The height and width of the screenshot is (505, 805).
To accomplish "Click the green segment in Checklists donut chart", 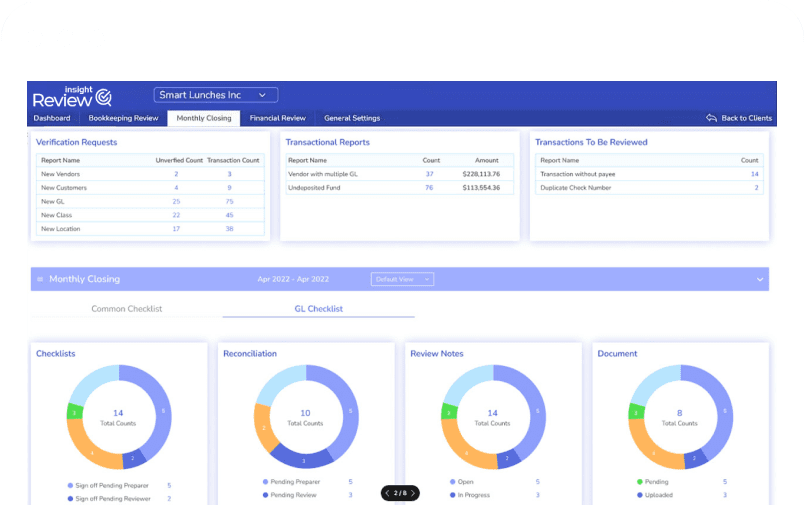I will [73, 412].
